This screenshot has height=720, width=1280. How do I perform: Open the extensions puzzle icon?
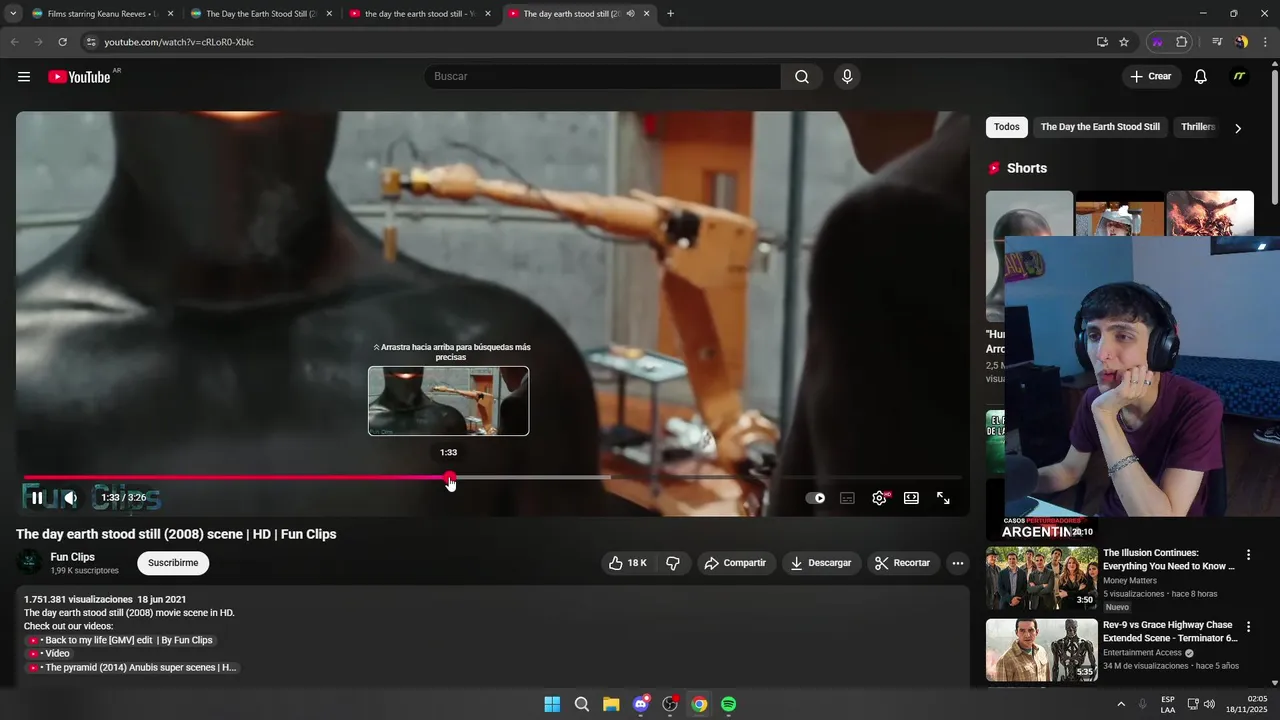point(1182,42)
